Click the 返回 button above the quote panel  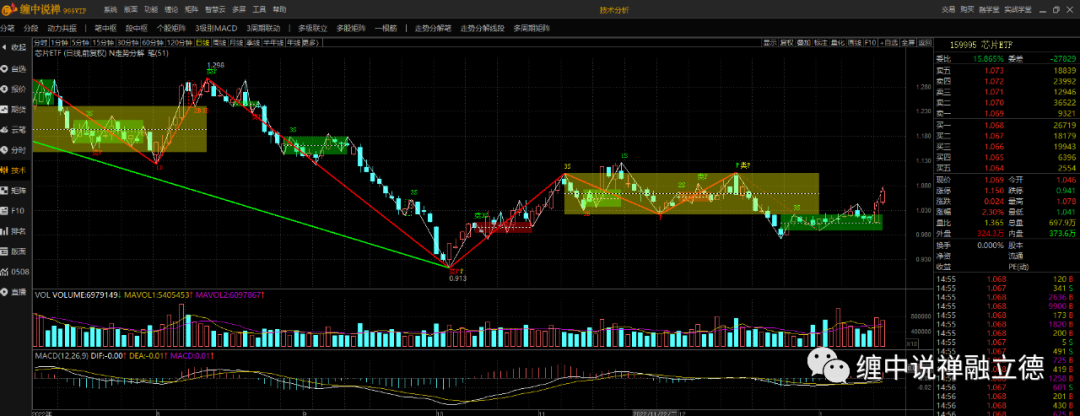[926, 43]
